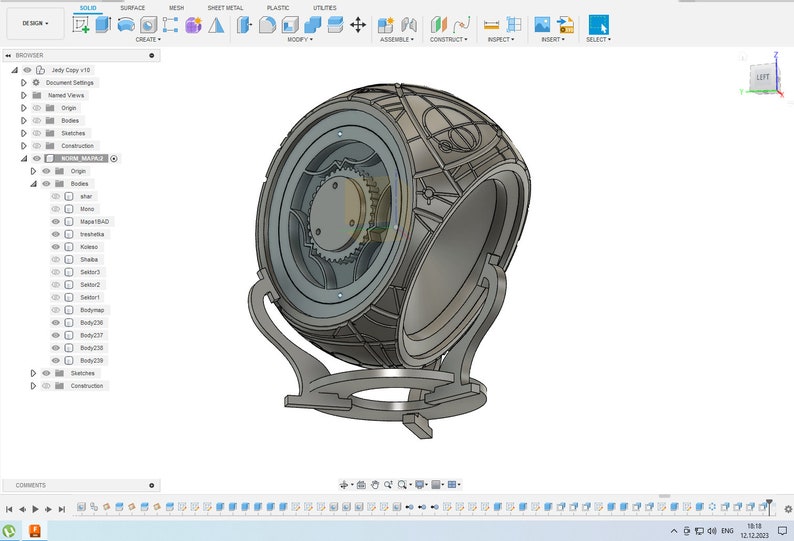Activate the Select tool icon

599,24
